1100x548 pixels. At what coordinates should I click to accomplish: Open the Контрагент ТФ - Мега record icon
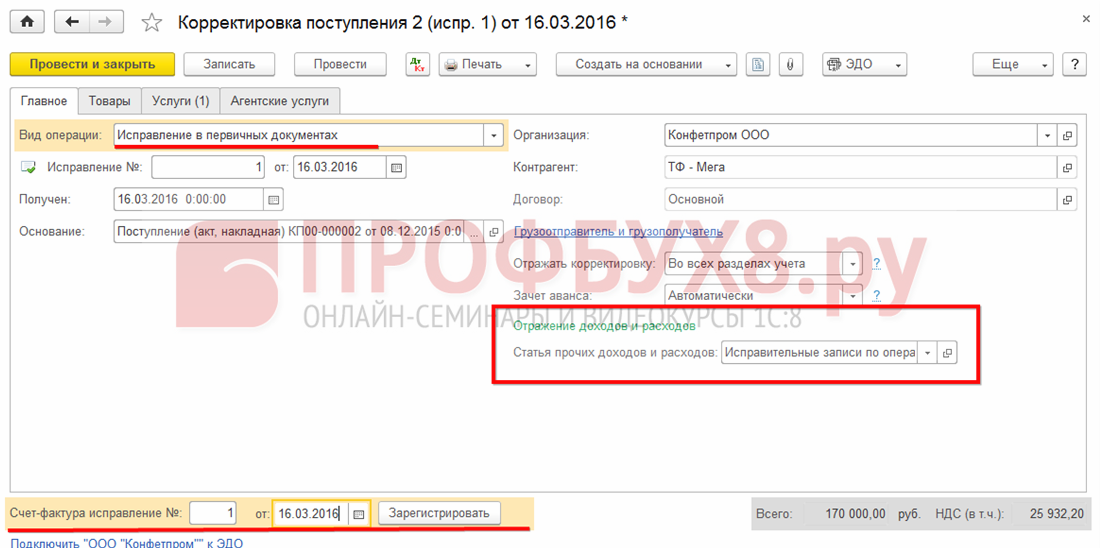[x=1067, y=168]
